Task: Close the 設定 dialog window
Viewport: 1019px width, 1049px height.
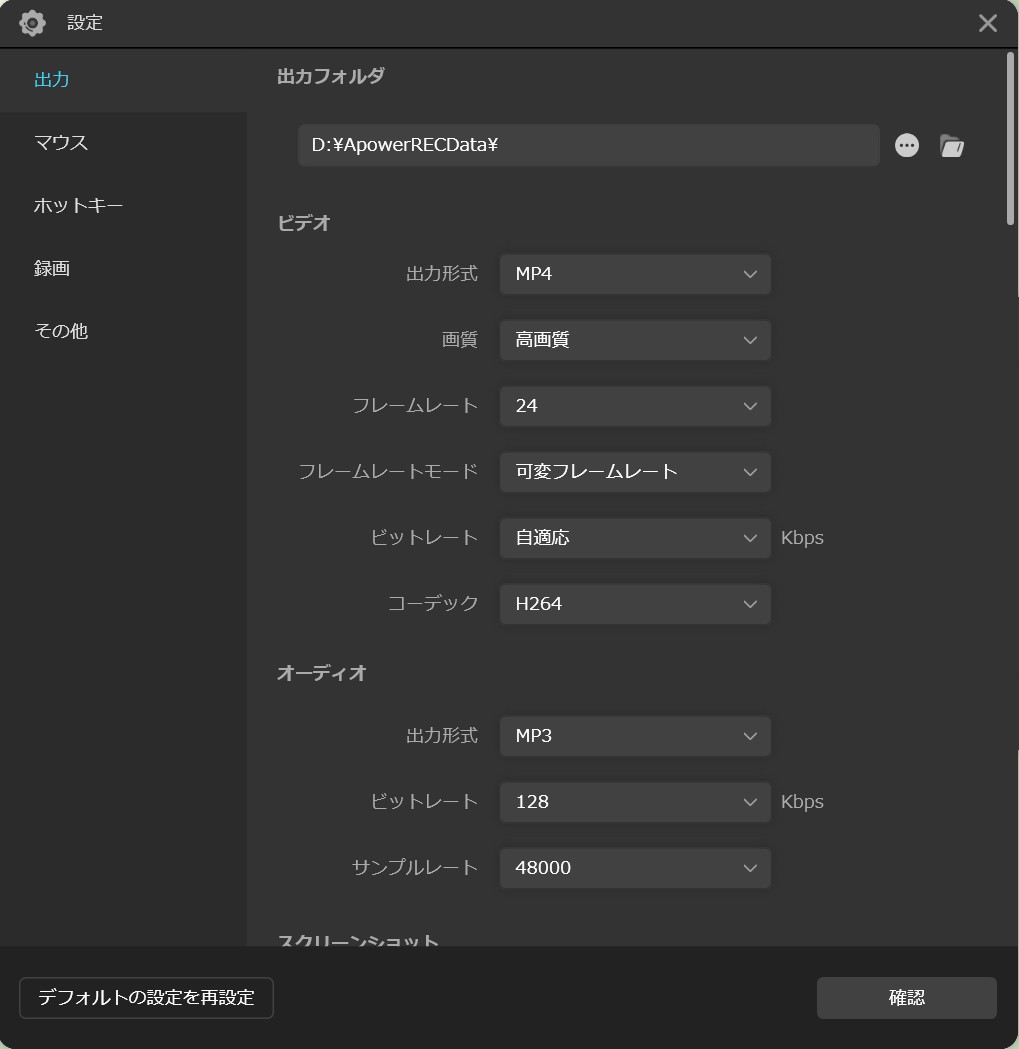Action: (988, 23)
